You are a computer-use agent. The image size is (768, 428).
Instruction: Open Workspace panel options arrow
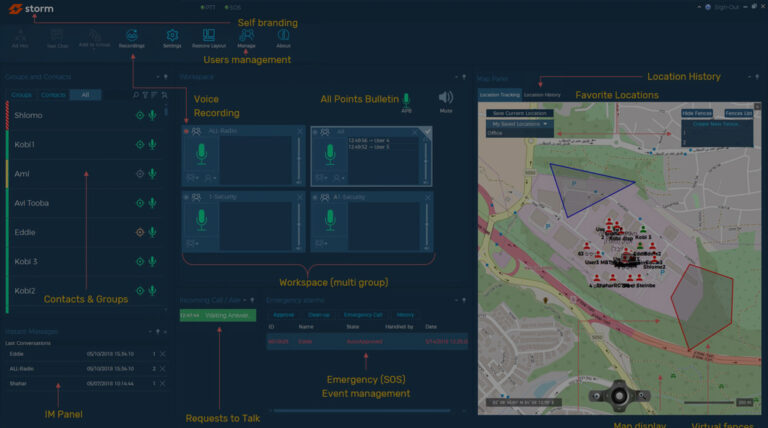coord(456,77)
